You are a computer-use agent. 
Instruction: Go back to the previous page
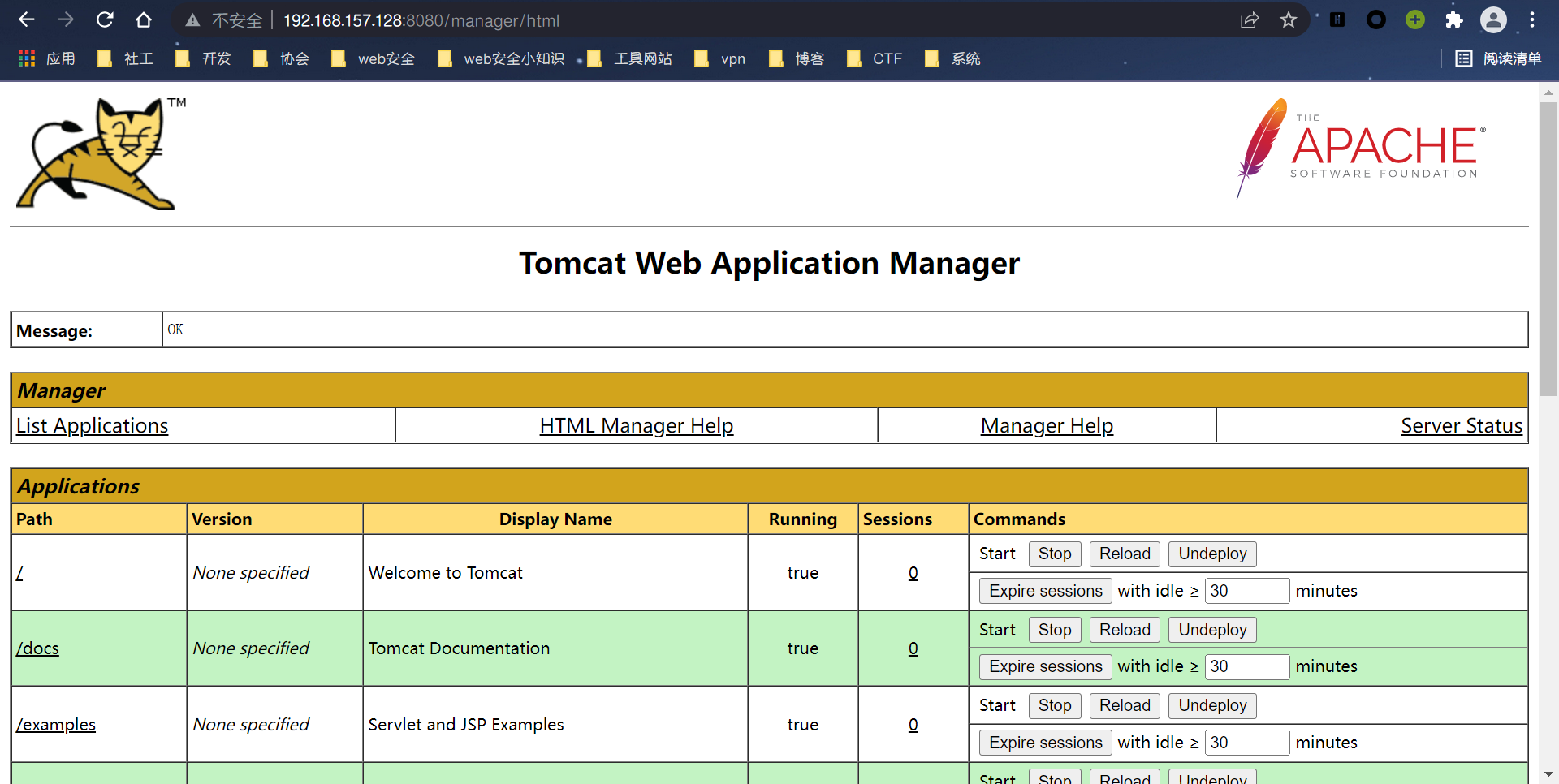coord(27,19)
